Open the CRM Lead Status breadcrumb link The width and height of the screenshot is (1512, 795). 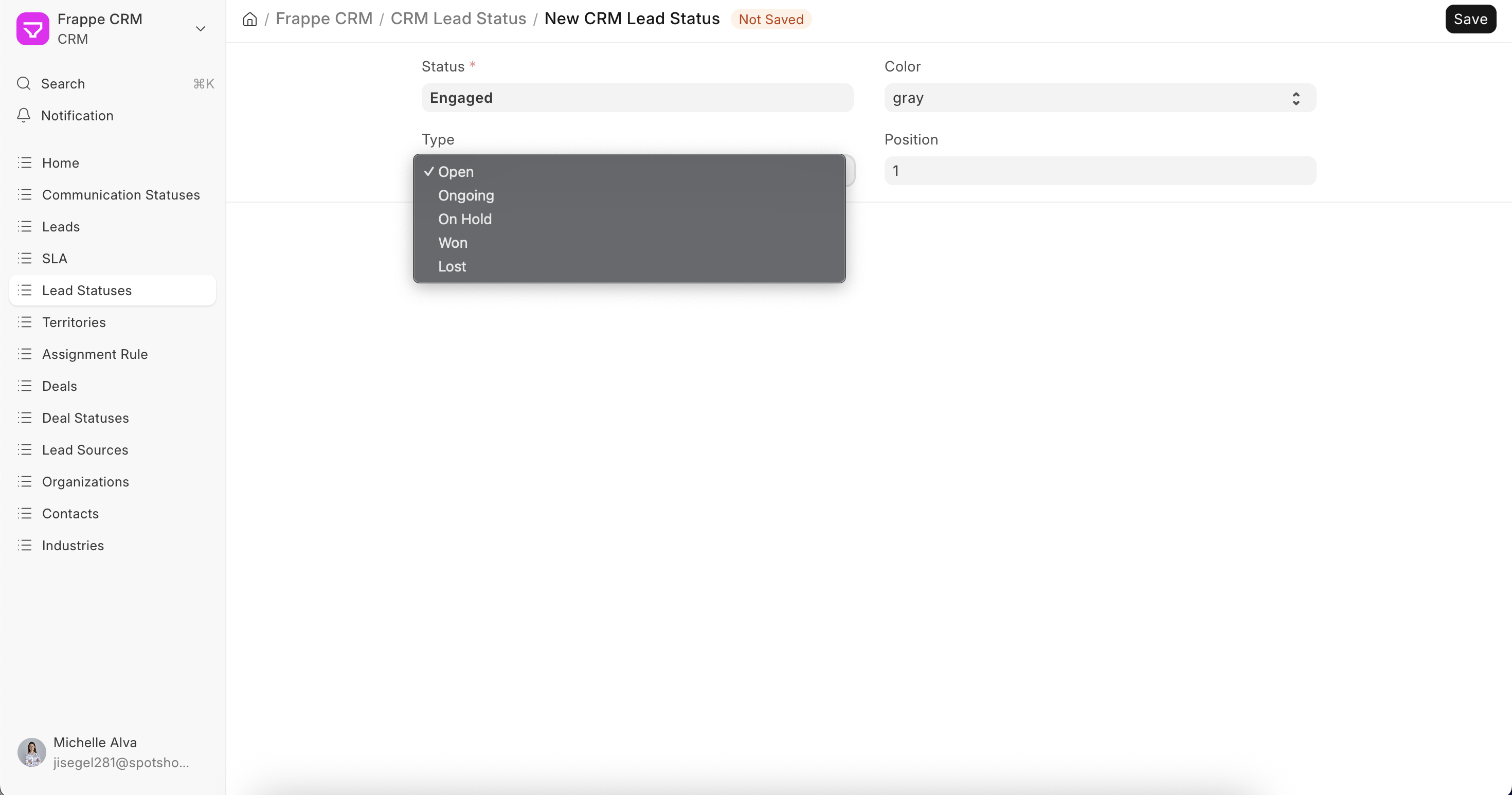458,19
